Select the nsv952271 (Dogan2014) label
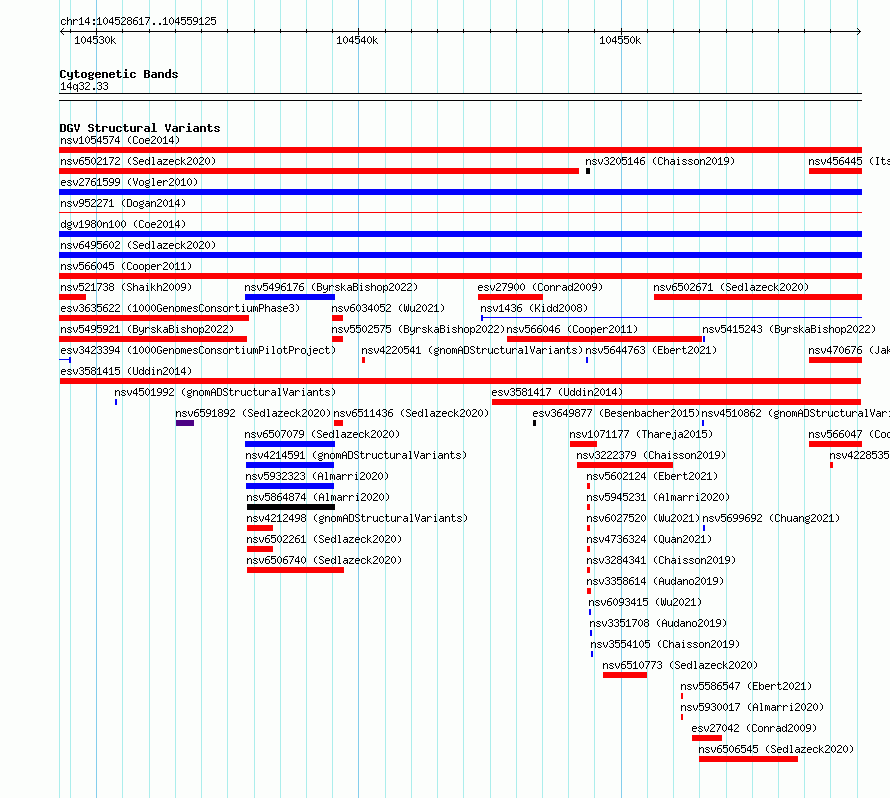 [123, 203]
